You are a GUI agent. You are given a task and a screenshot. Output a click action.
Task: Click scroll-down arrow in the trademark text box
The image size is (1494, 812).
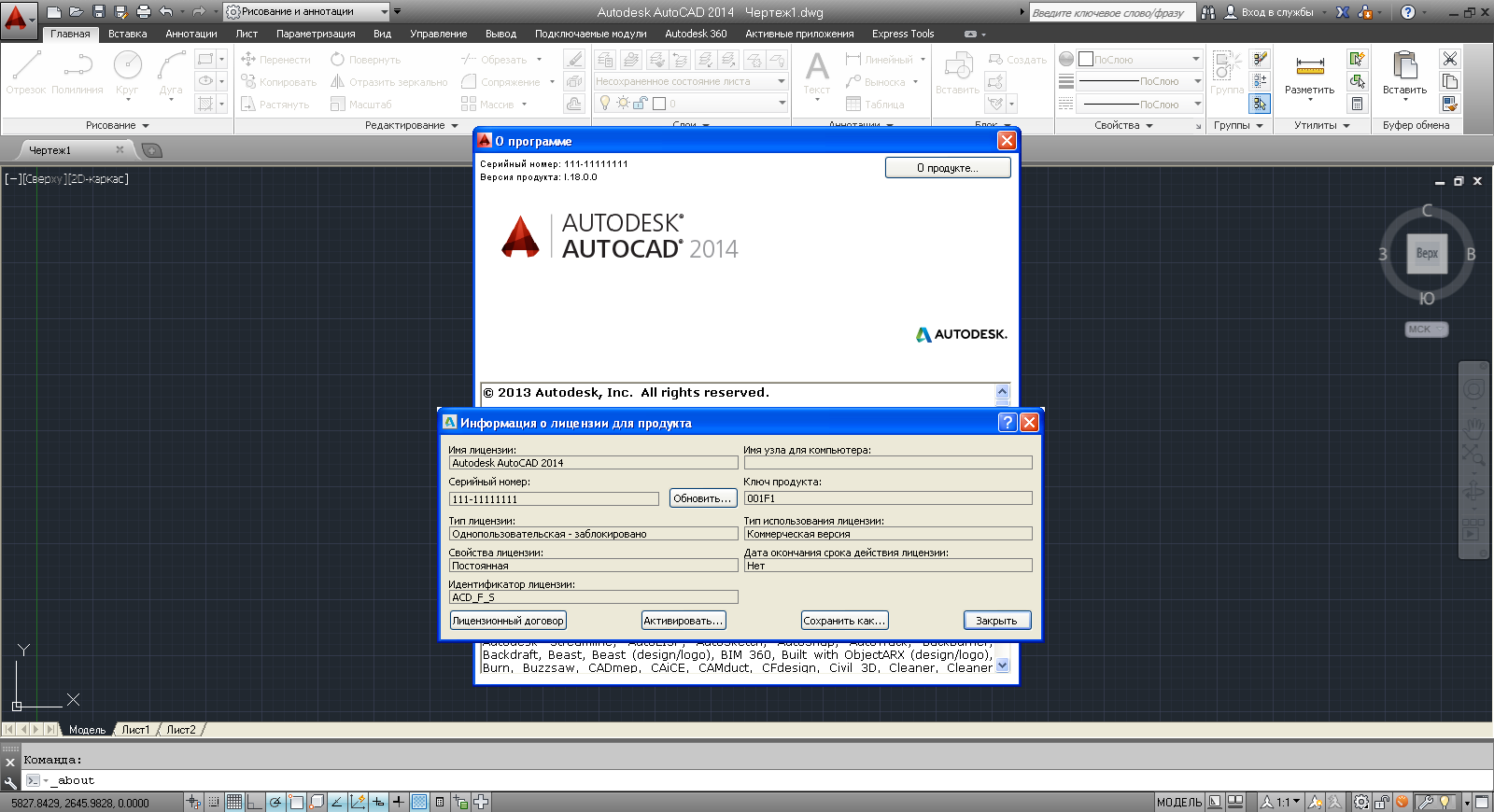pyautogui.click(x=1003, y=665)
